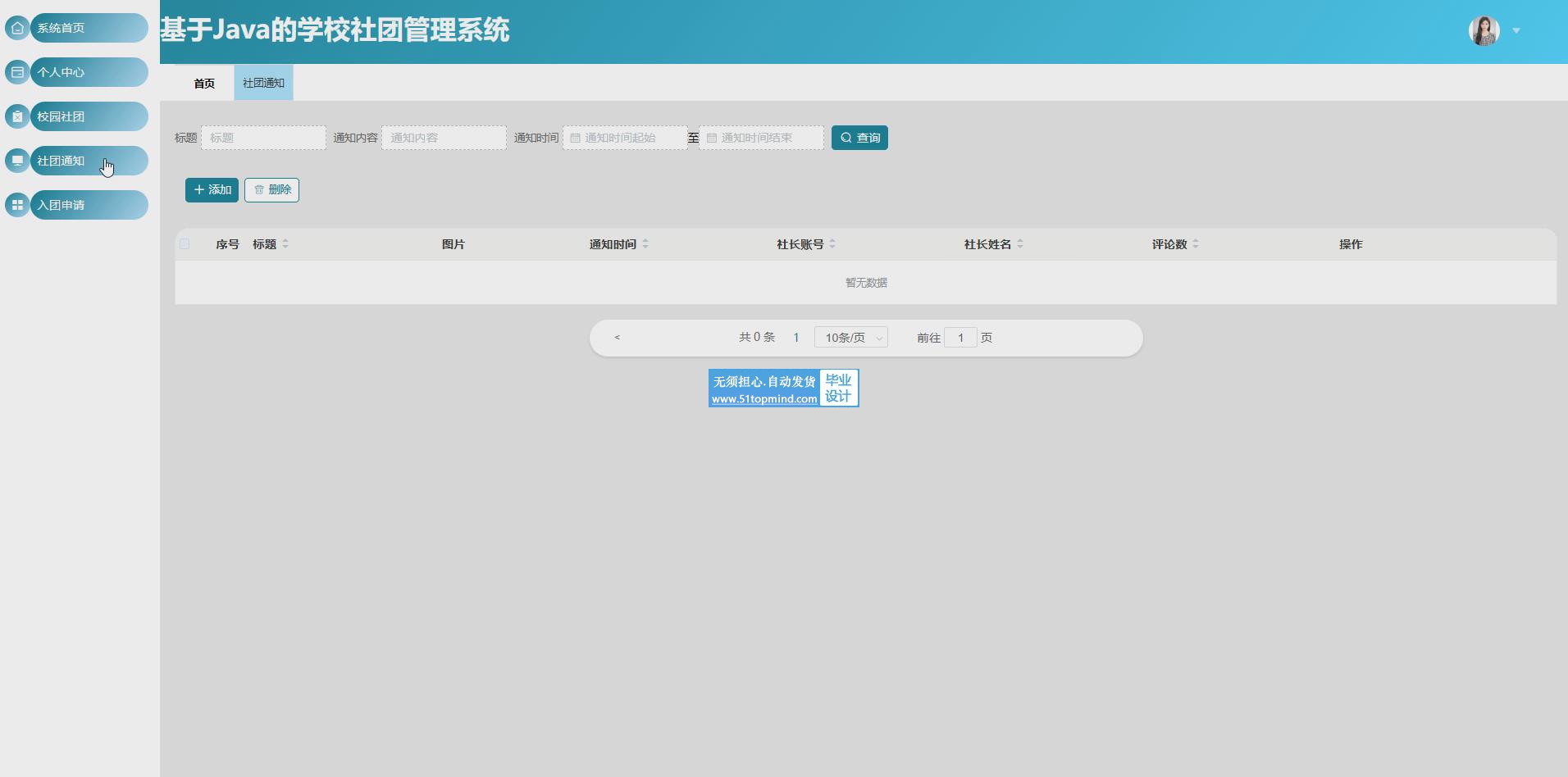Image resolution: width=1568 pixels, height=777 pixels.
Task: Click the user avatar in the header
Action: (1484, 31)
